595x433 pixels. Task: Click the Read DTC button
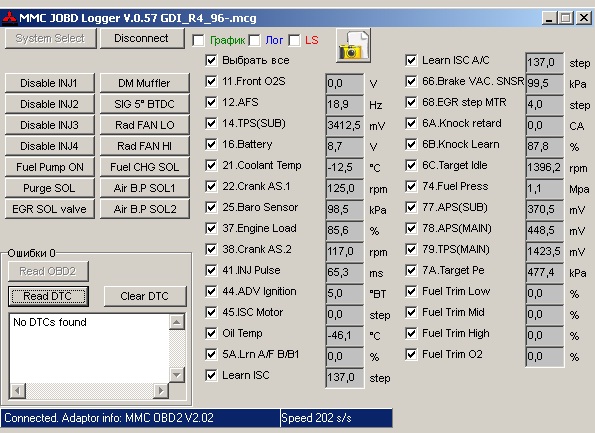(x=48, y=296)
